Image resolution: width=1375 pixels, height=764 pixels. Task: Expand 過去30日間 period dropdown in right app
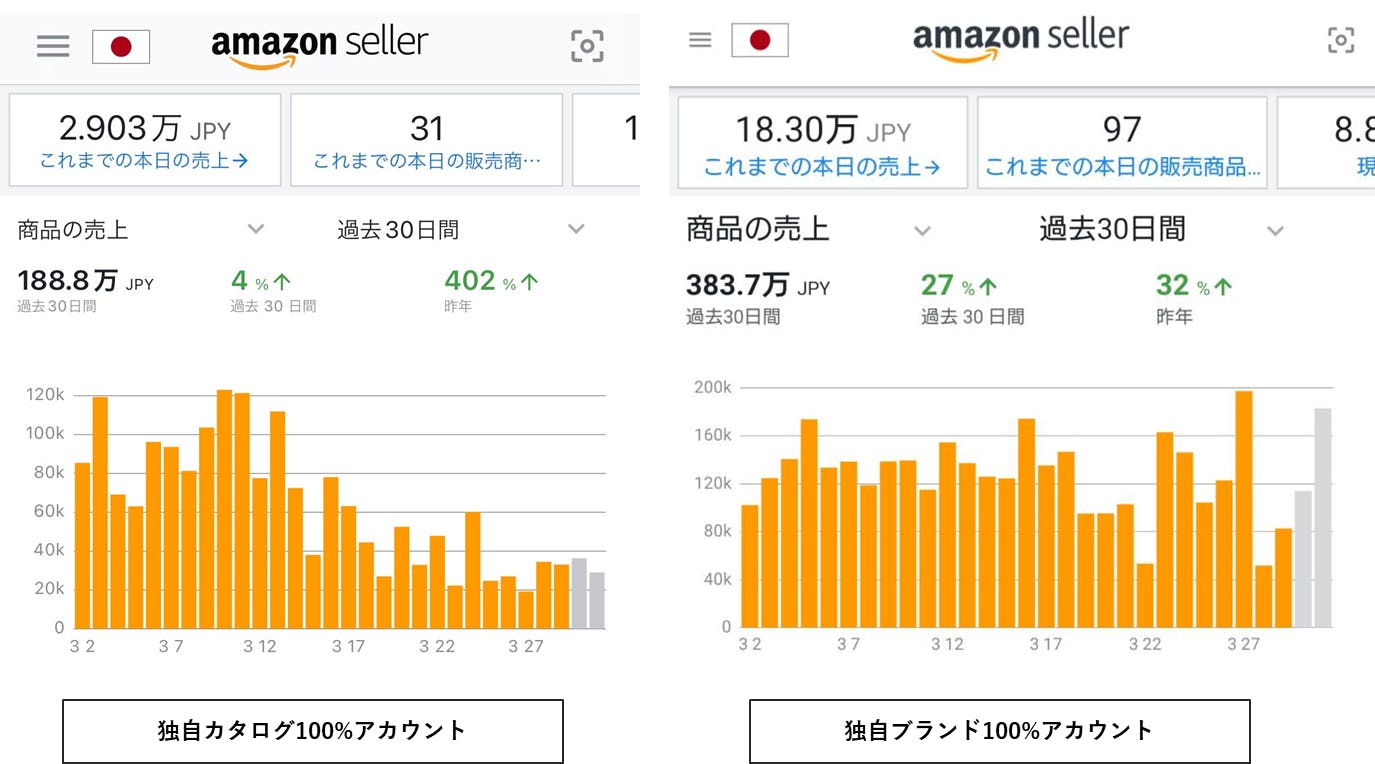(1275, 231)
